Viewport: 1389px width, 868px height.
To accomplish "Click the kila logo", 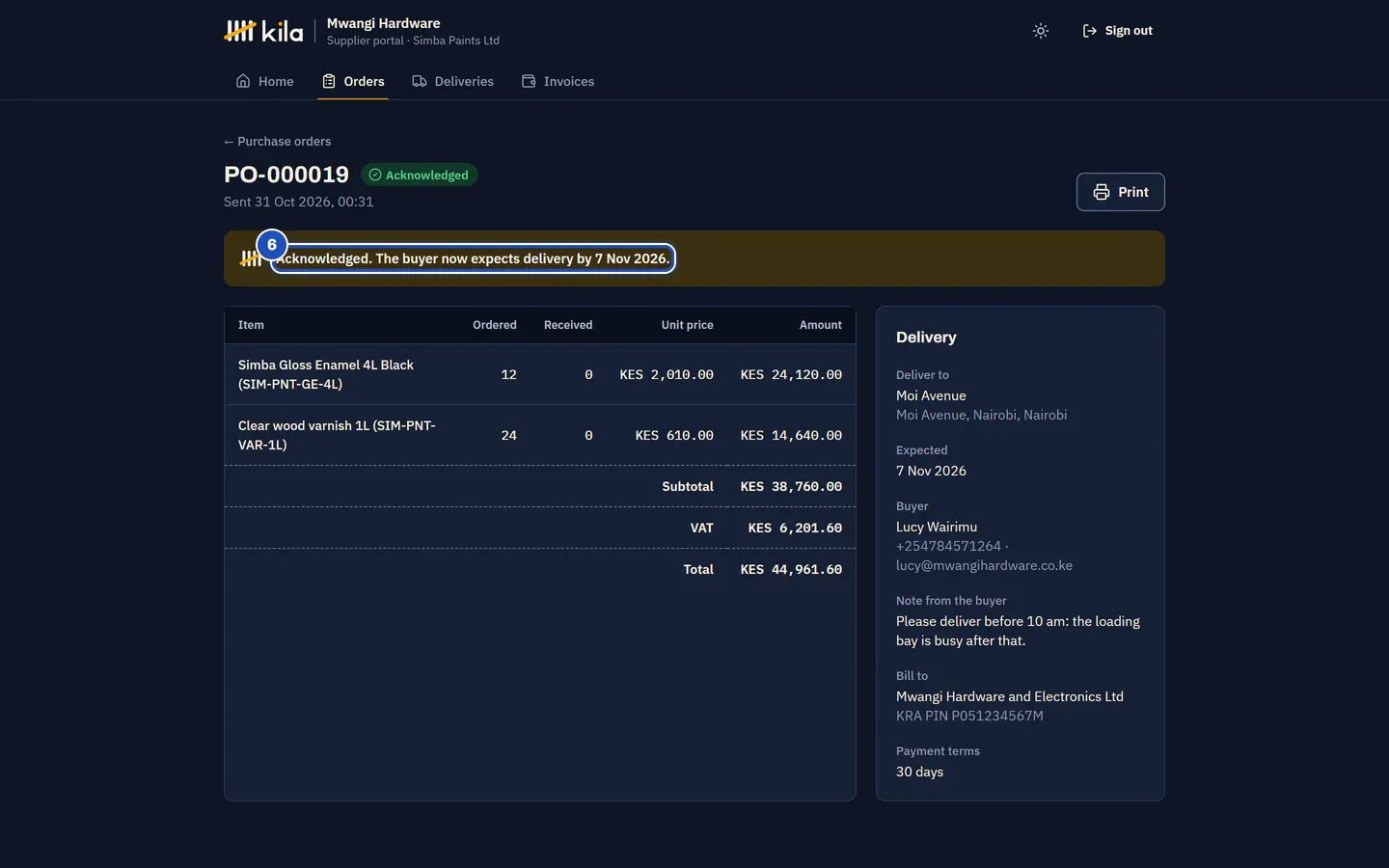I will tap(263, 31).
